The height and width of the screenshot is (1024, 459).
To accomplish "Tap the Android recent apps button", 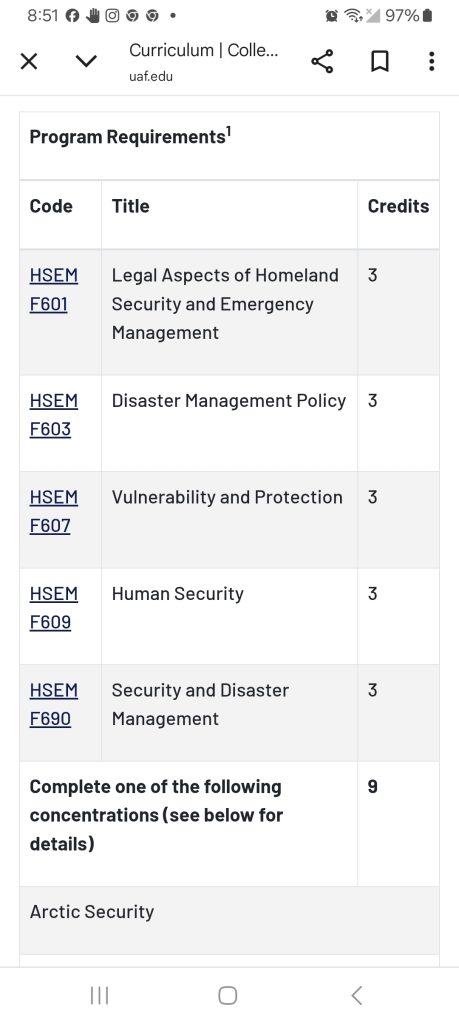I will [x=99, y=995].
